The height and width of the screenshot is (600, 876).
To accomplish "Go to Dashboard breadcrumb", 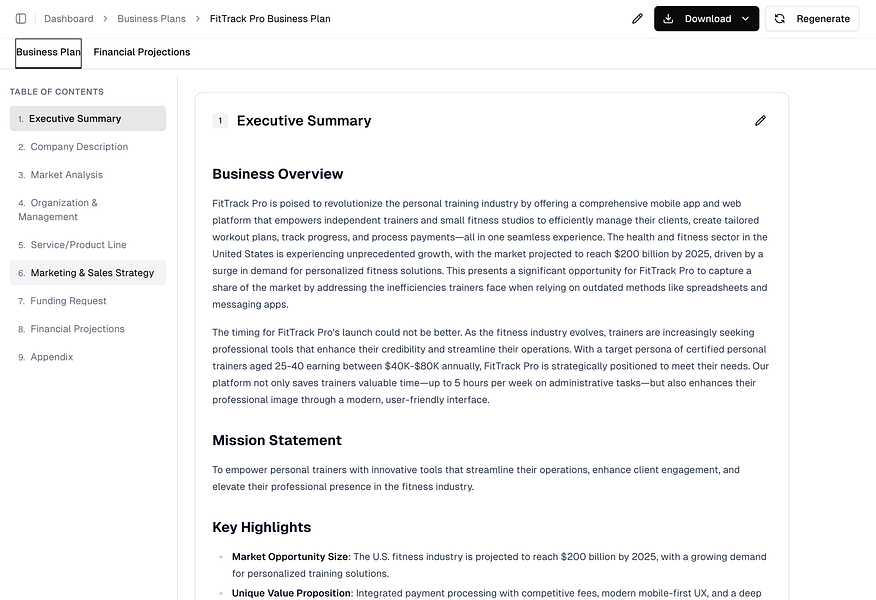I will point(69,18).
